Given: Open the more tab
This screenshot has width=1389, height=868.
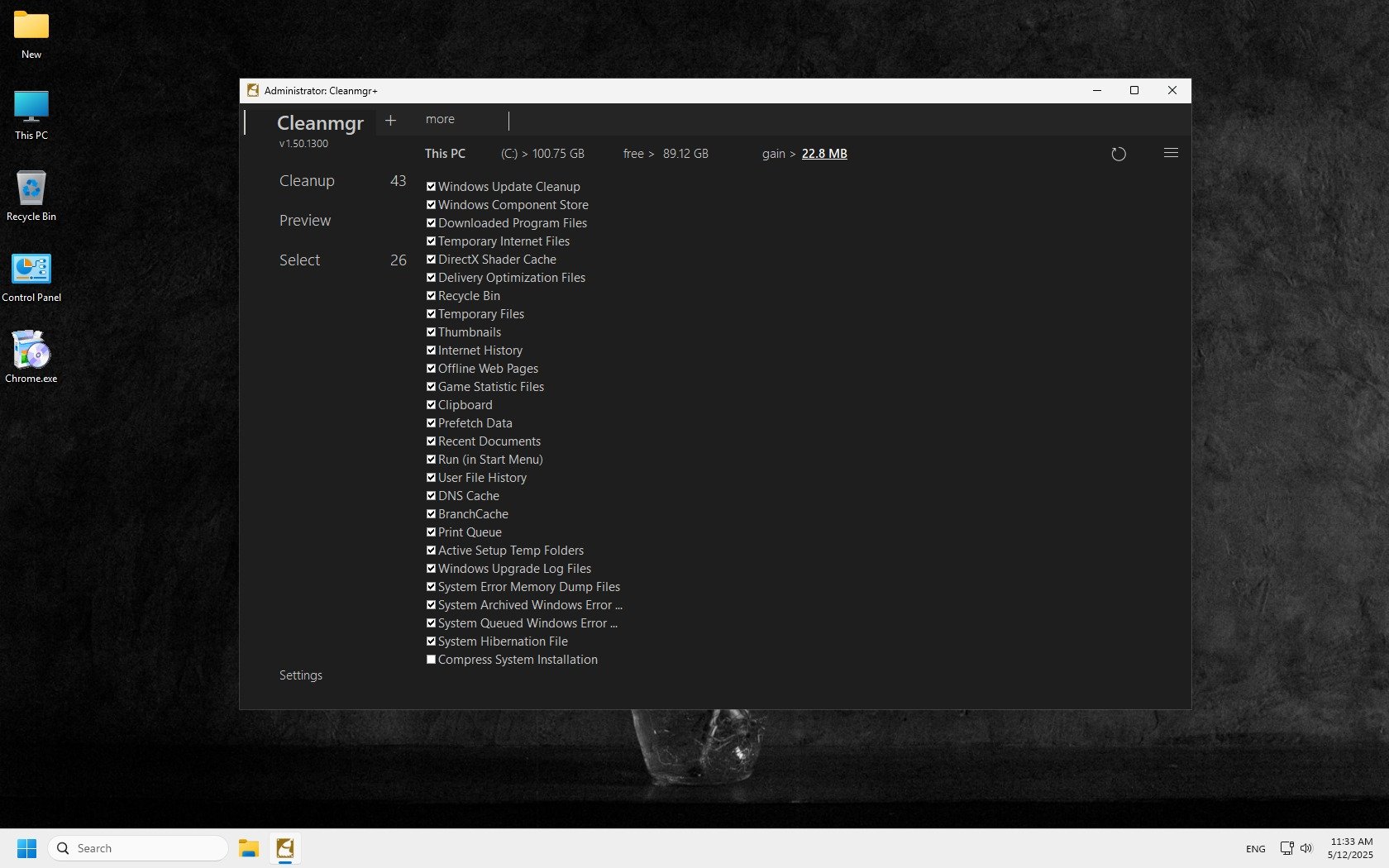Looking at the screenshot, I should (x=440, y=119).
